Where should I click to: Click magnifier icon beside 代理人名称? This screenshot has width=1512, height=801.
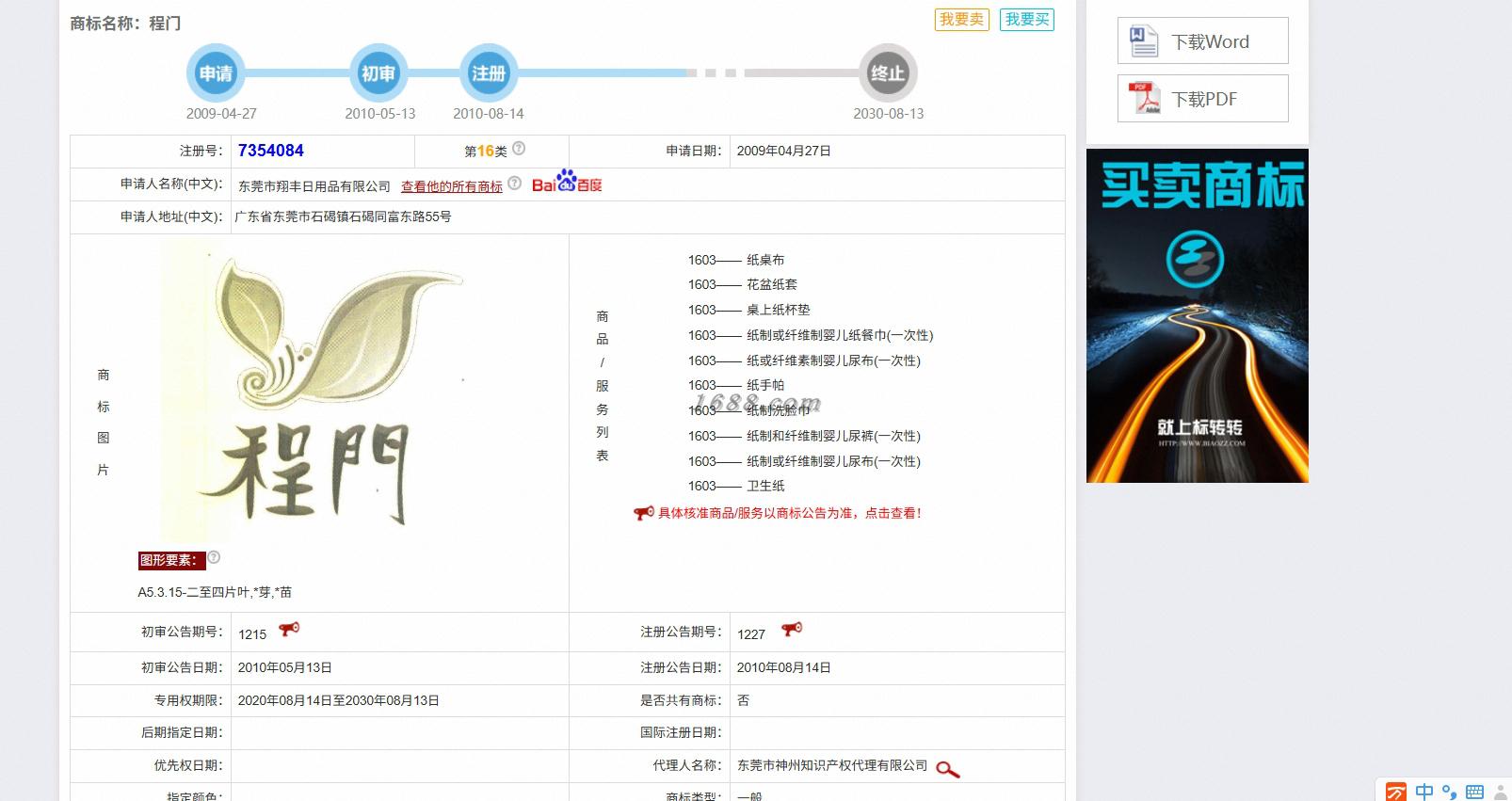948,769
